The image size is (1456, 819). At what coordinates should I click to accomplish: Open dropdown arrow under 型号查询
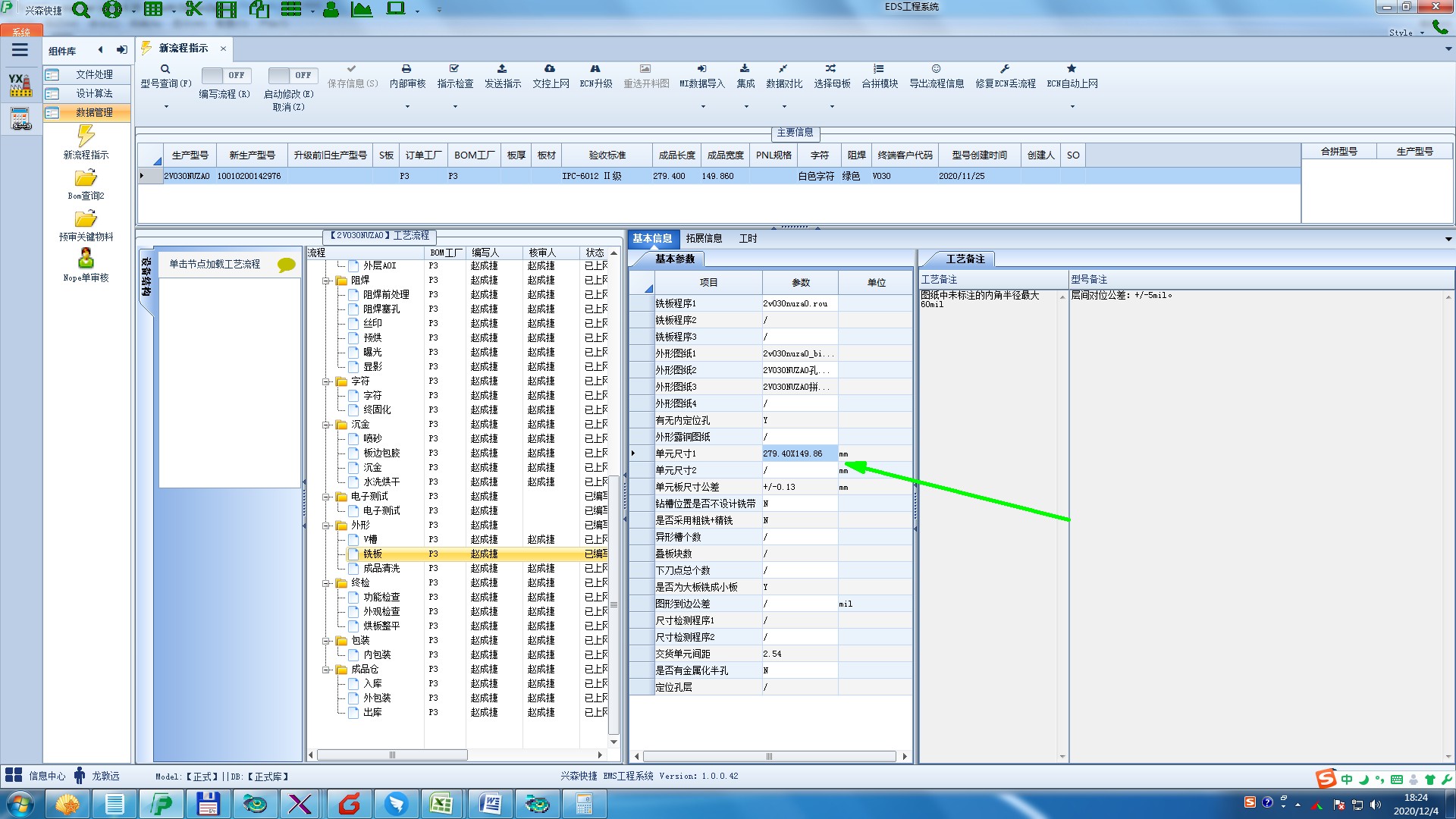point(166,107)
